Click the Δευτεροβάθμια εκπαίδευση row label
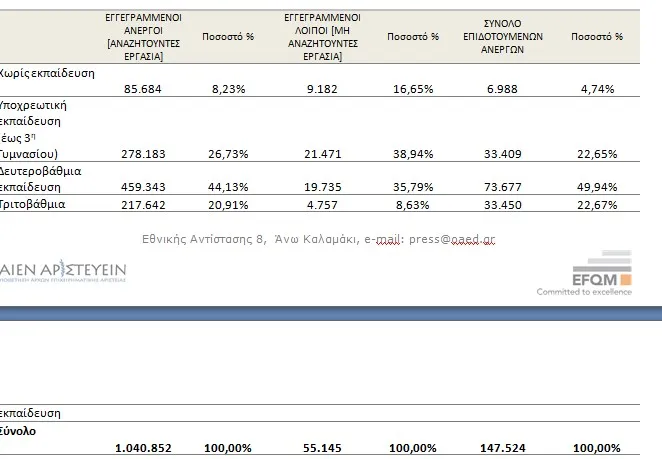Viewport: 662px width, 459px height. (40, 179)
